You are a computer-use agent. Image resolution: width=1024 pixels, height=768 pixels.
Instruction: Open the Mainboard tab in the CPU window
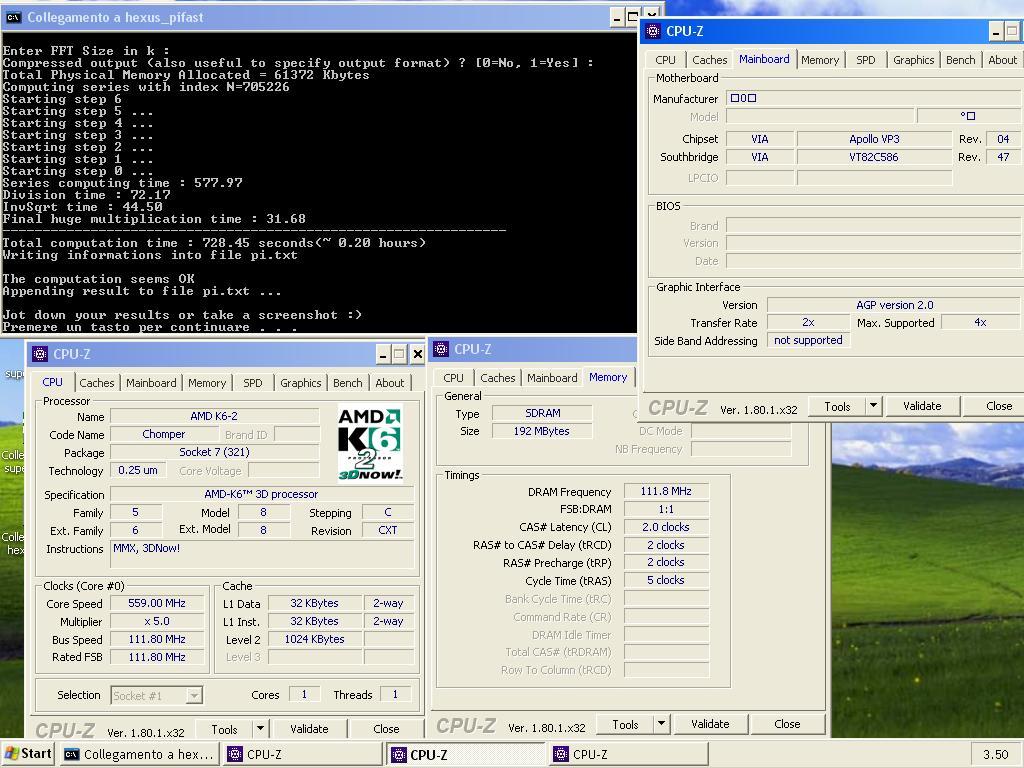[151, 383]
